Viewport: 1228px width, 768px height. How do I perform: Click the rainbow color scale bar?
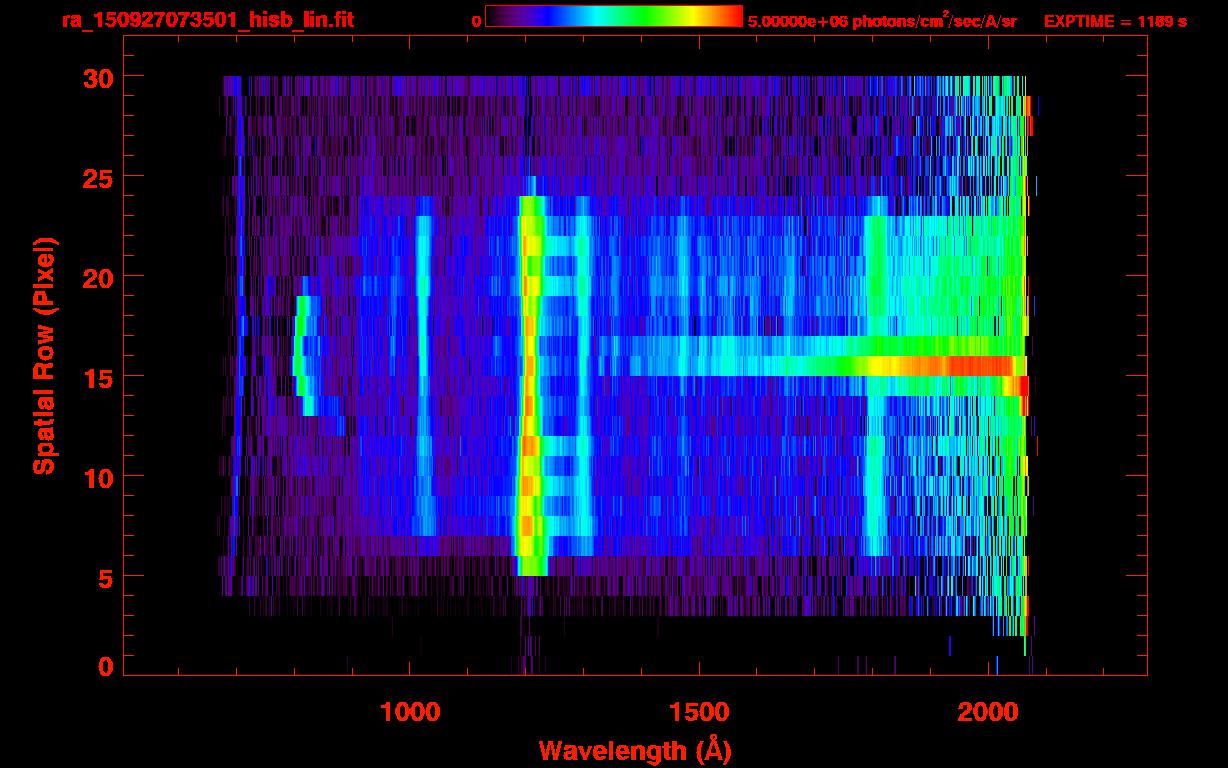coord(614,16)
